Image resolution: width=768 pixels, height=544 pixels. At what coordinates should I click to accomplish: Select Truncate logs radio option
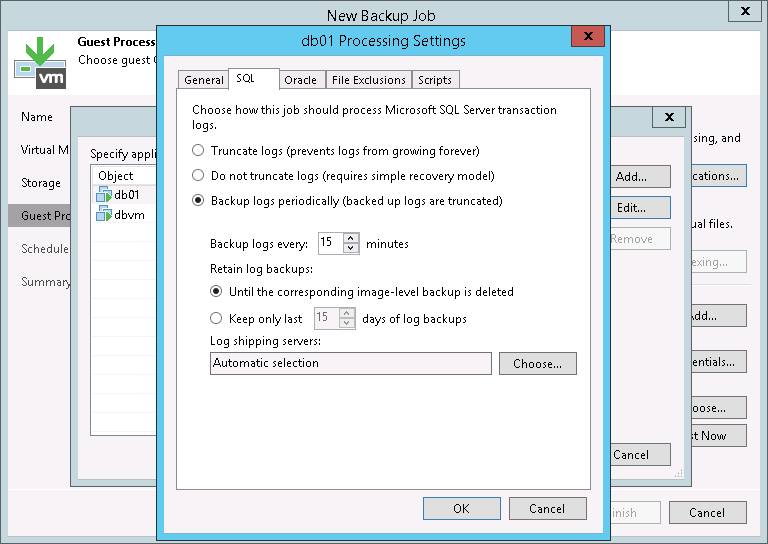198,150
